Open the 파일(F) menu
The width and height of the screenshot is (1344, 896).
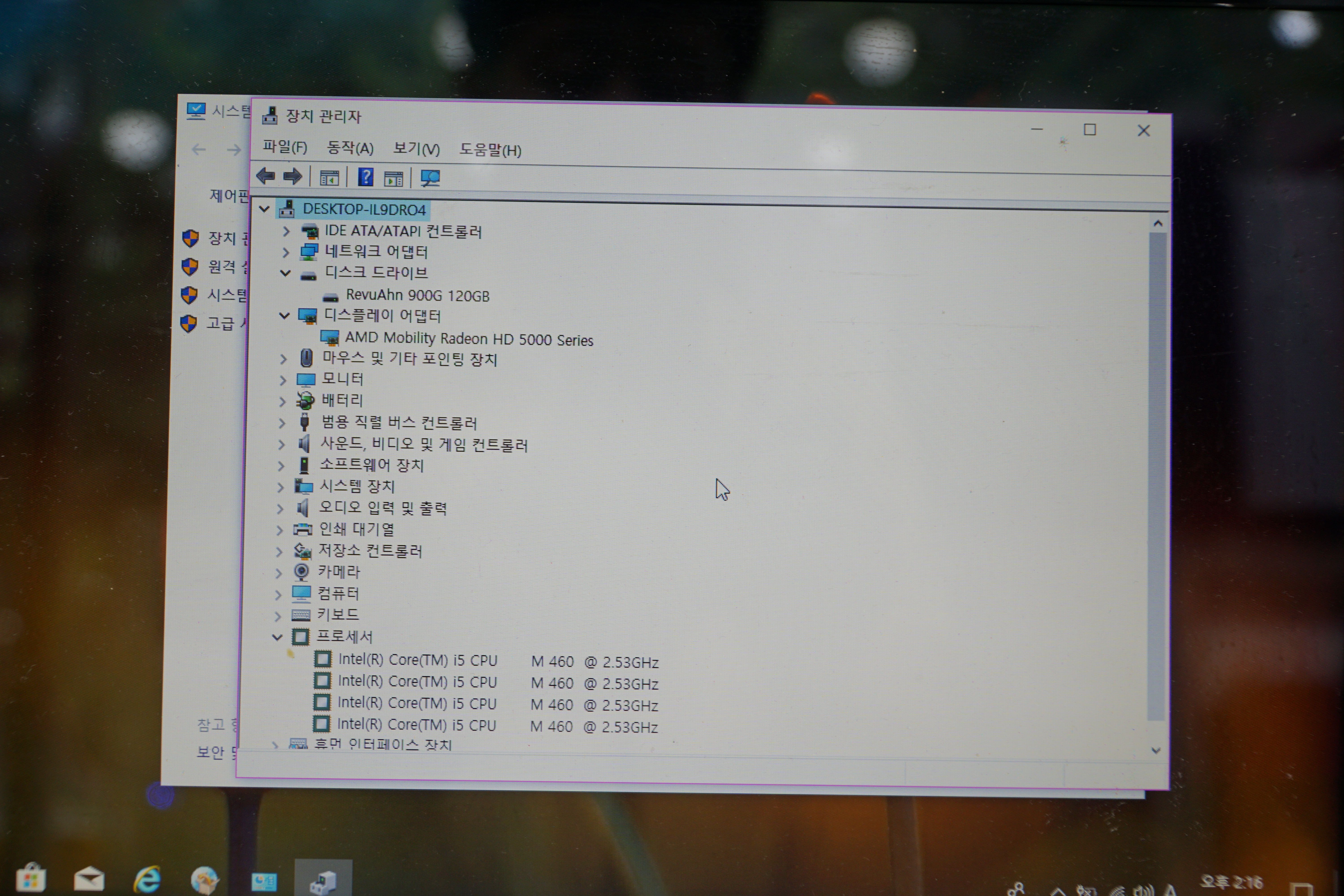[x=284, y=147]
